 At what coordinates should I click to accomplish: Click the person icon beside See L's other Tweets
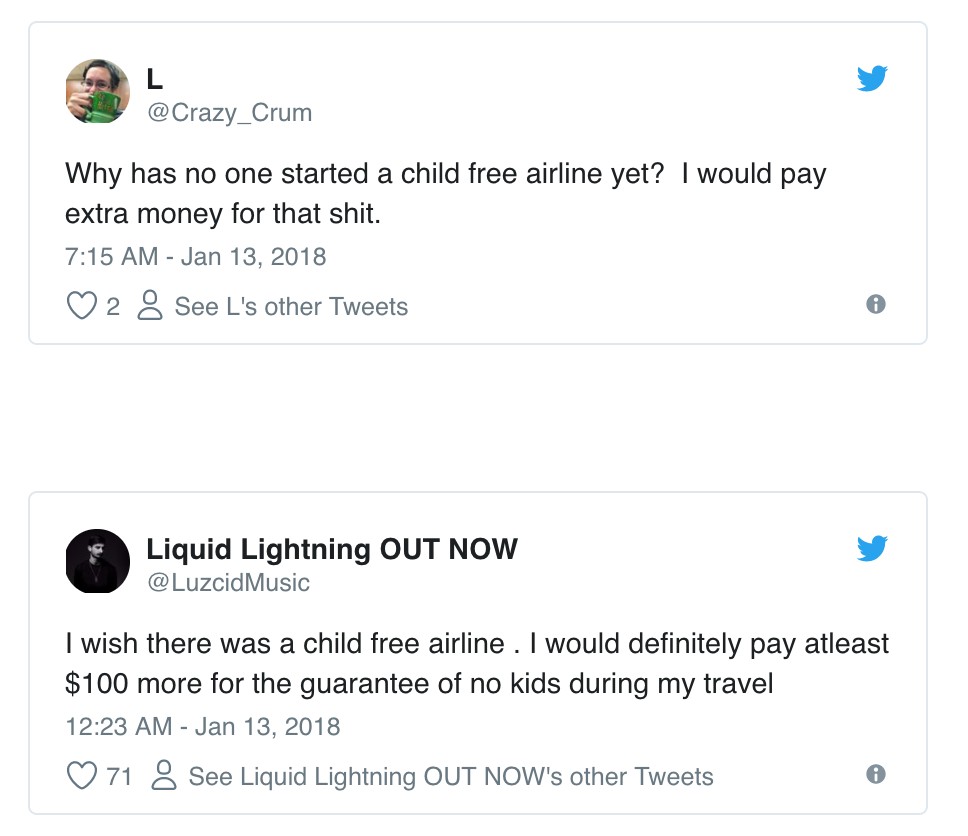pyautogui.click(x=149, y=306)
